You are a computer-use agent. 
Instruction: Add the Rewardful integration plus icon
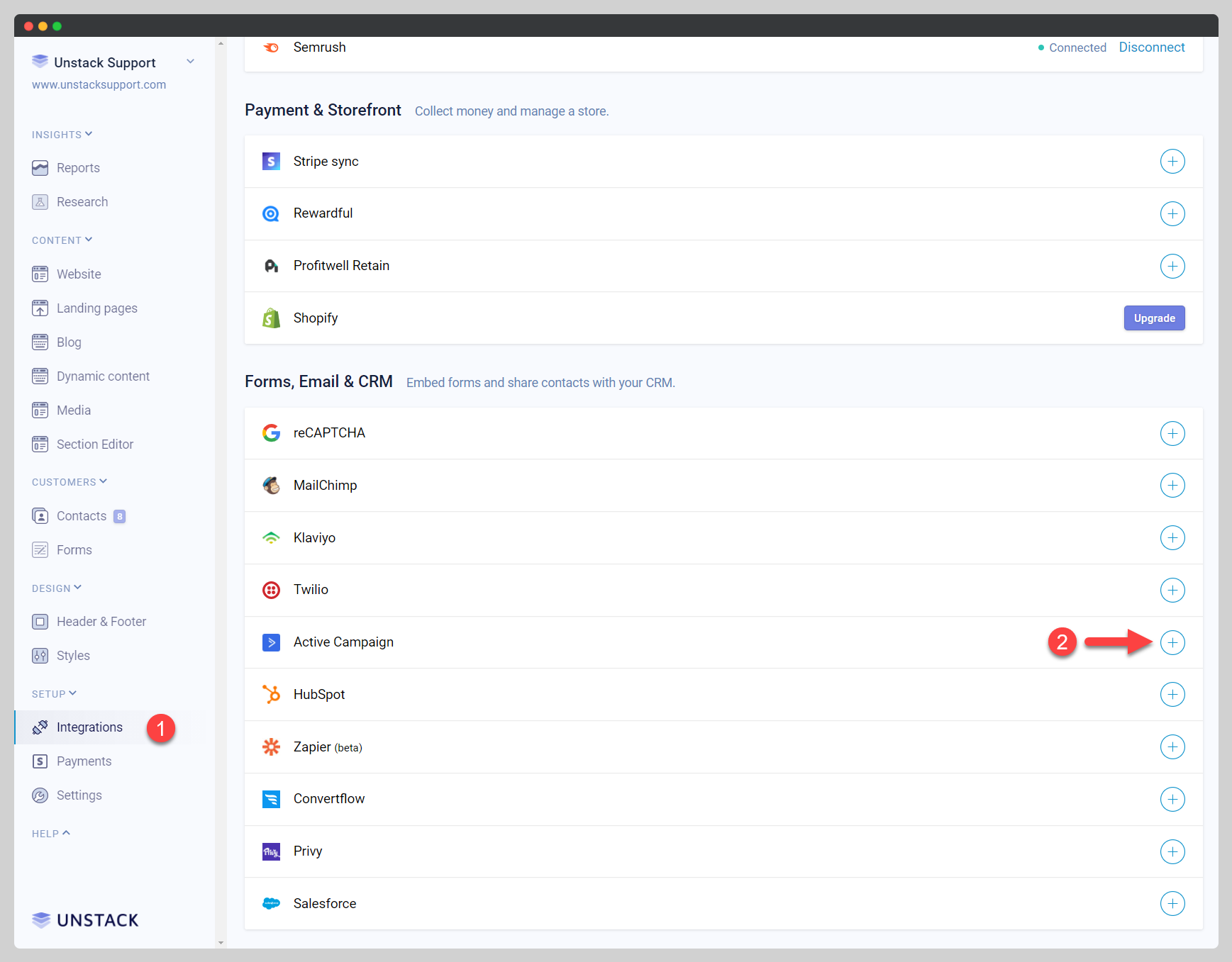click(1172, 213)
